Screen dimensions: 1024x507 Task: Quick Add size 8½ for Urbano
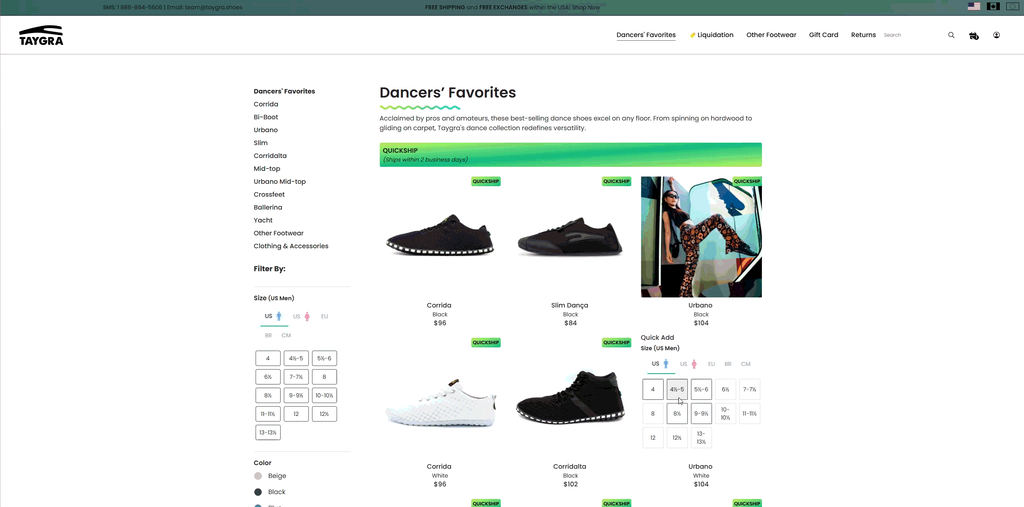click(x=677, y=414)
